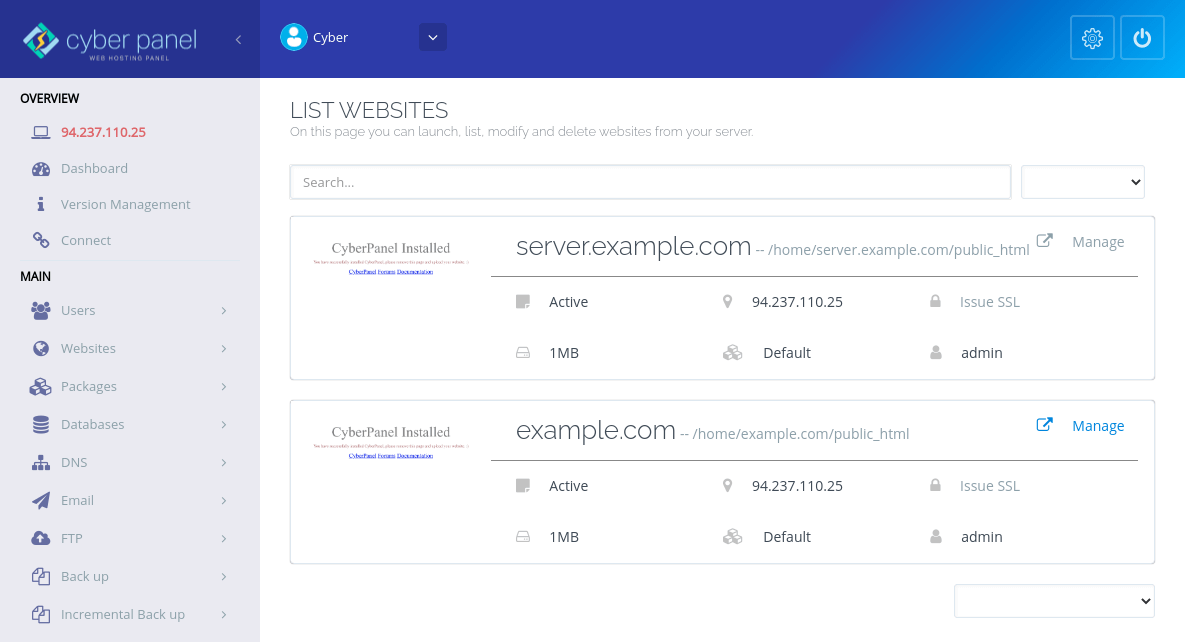Click the power logout icon
The image size is (1185, 642).
(x=1142, y=38)
